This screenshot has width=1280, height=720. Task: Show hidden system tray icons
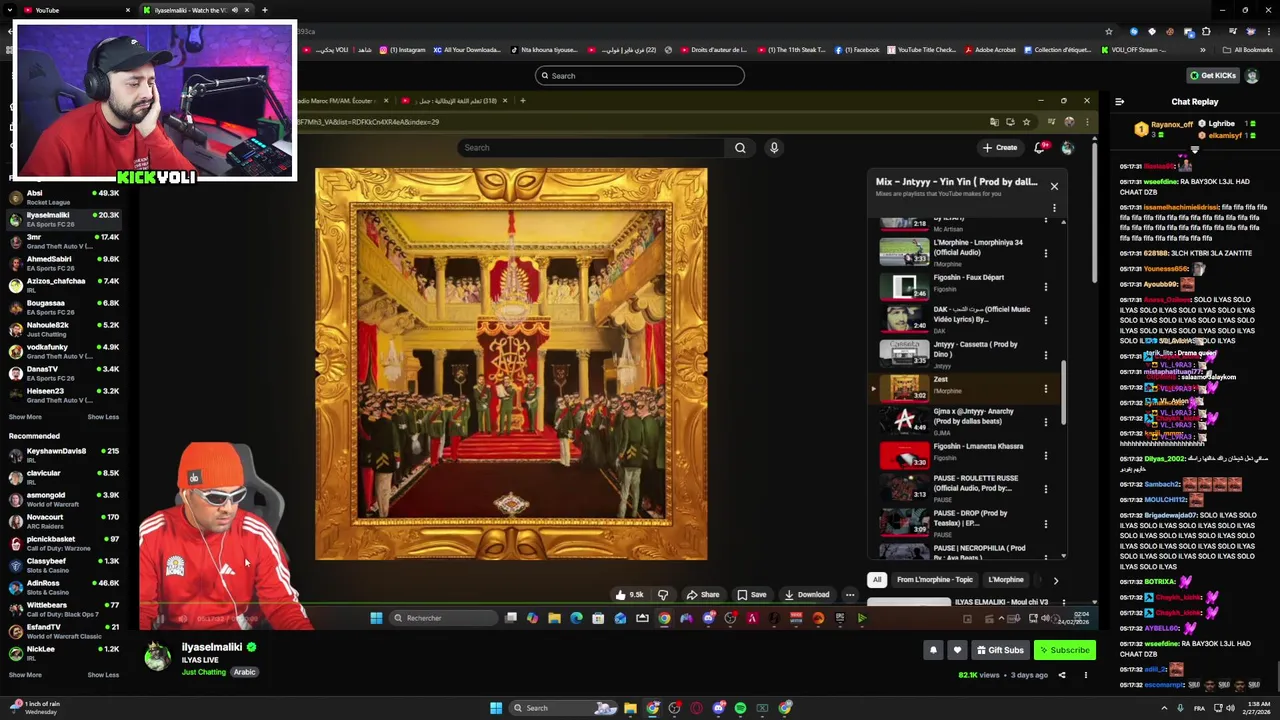pos(1163,708)
